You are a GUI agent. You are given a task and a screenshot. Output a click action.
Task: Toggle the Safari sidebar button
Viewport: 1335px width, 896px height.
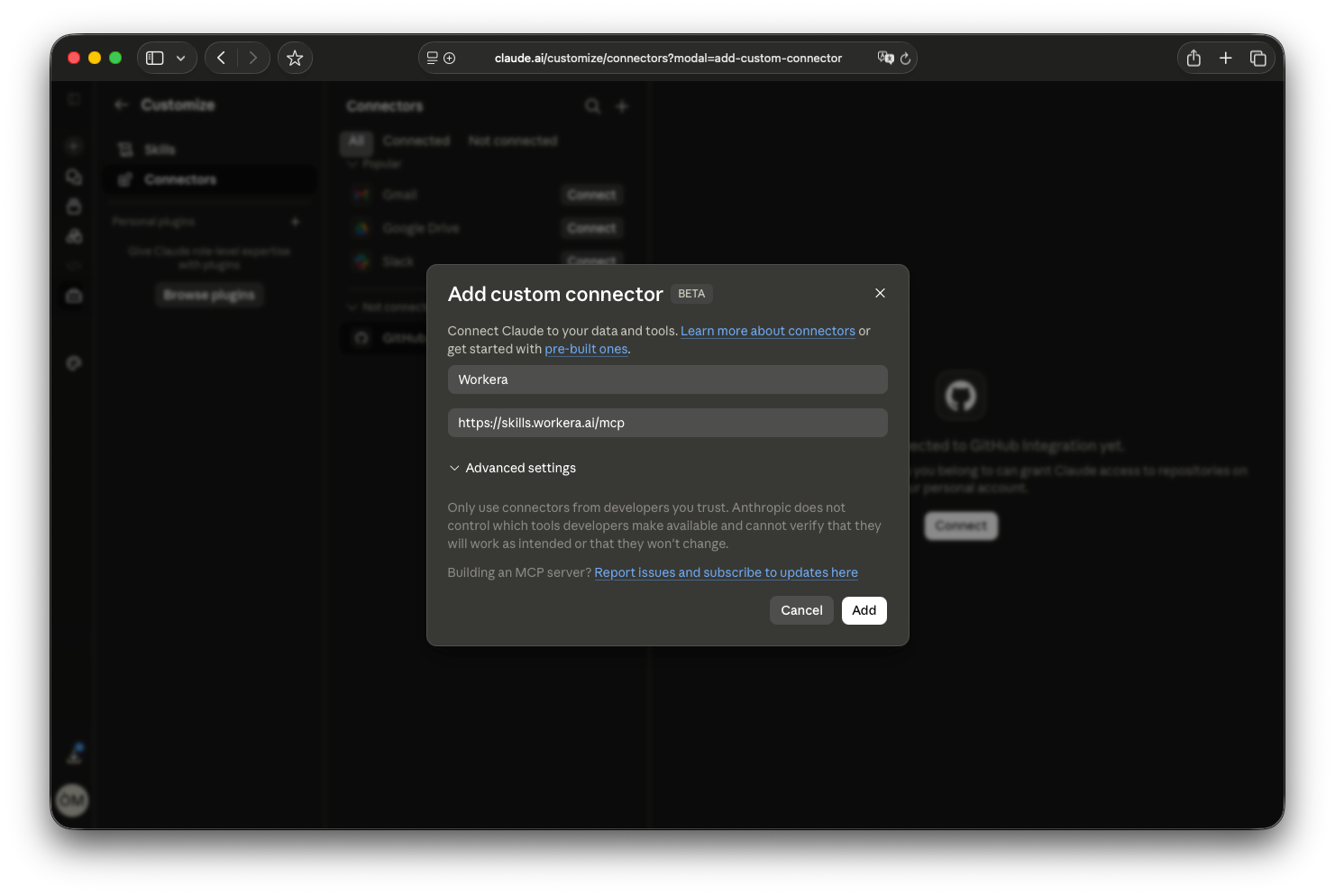pyautogui.click(x=155, y=58)
